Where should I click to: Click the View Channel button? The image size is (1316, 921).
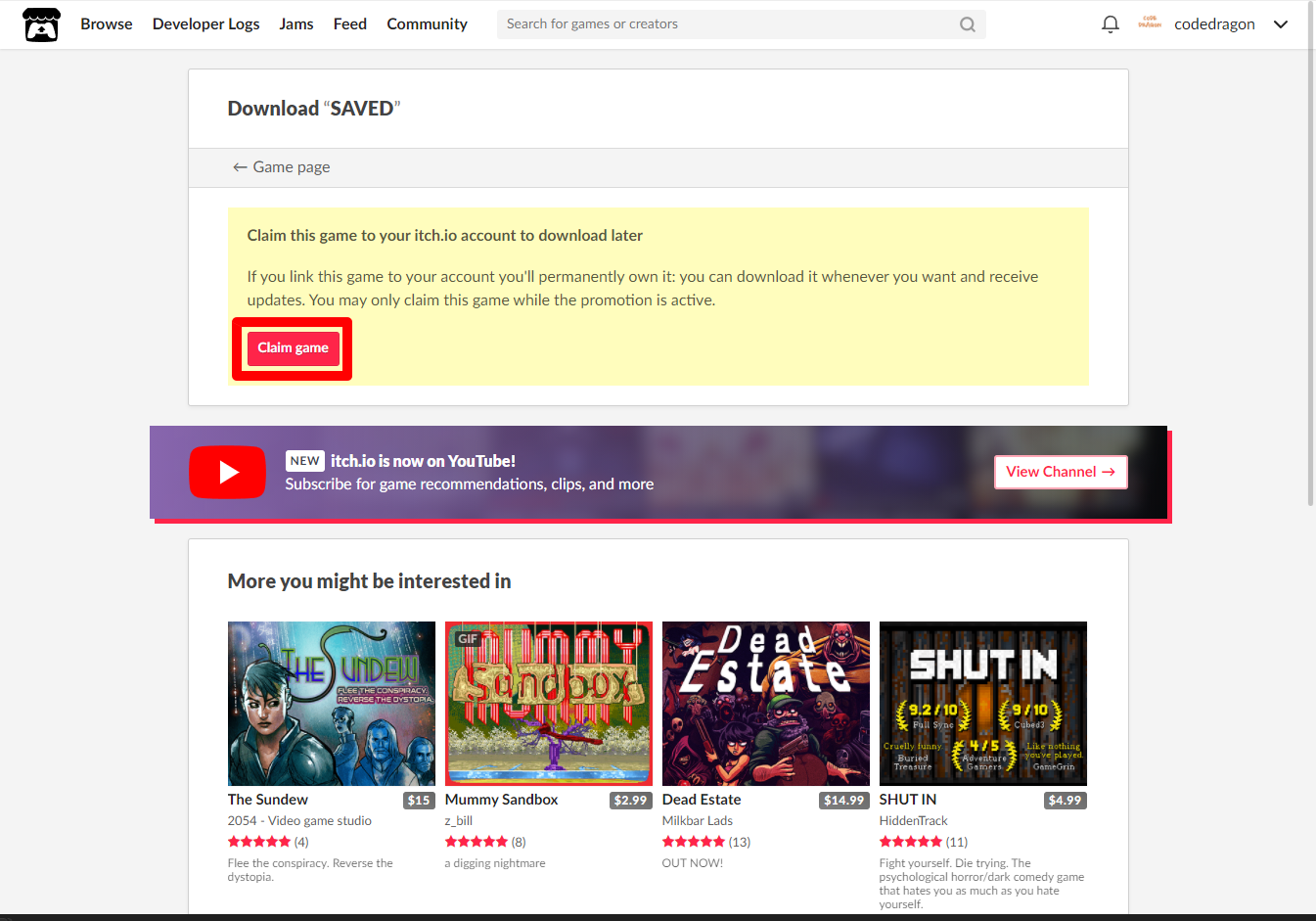click(1061, 472)
